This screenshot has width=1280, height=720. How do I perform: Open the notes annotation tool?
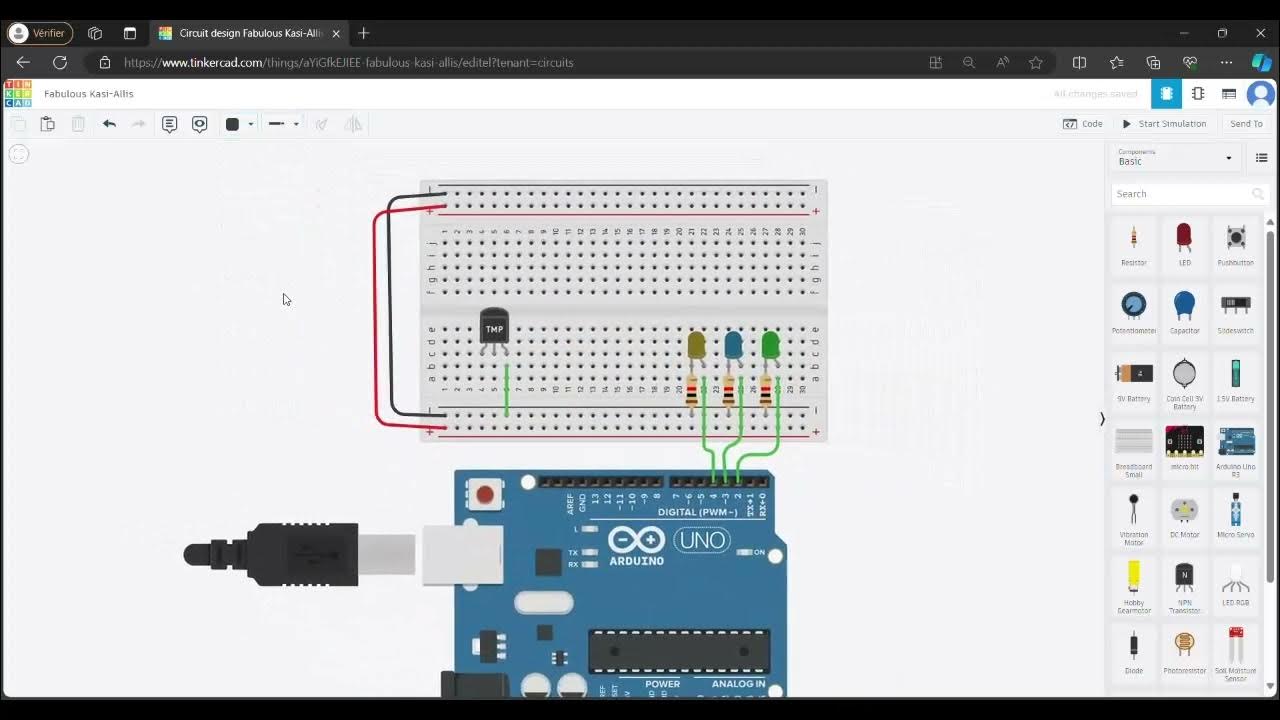coord(170,124)
